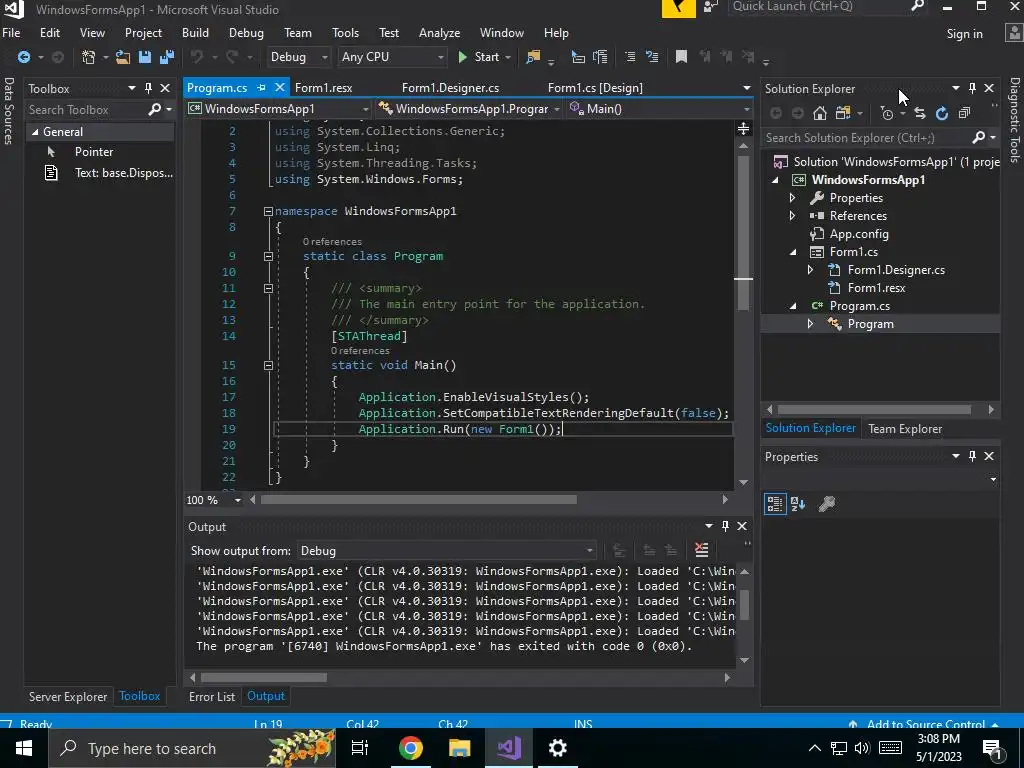The height and width of the screenshot is (768, 1024).
Task: Collapse the namespace WindowsFormsApp1 code block
Action: (268, 212)
